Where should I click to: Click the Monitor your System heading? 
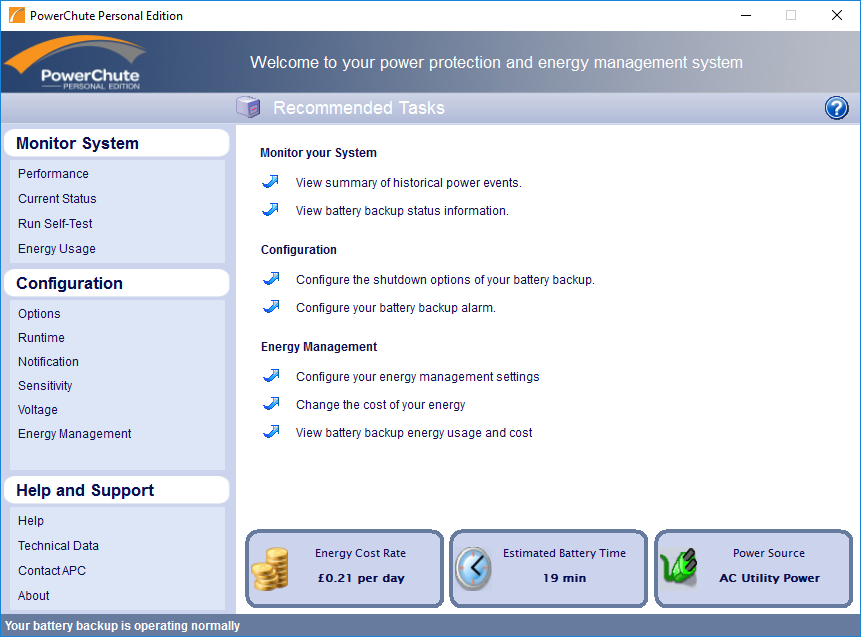pyautogui.click(x=318, y=153)
